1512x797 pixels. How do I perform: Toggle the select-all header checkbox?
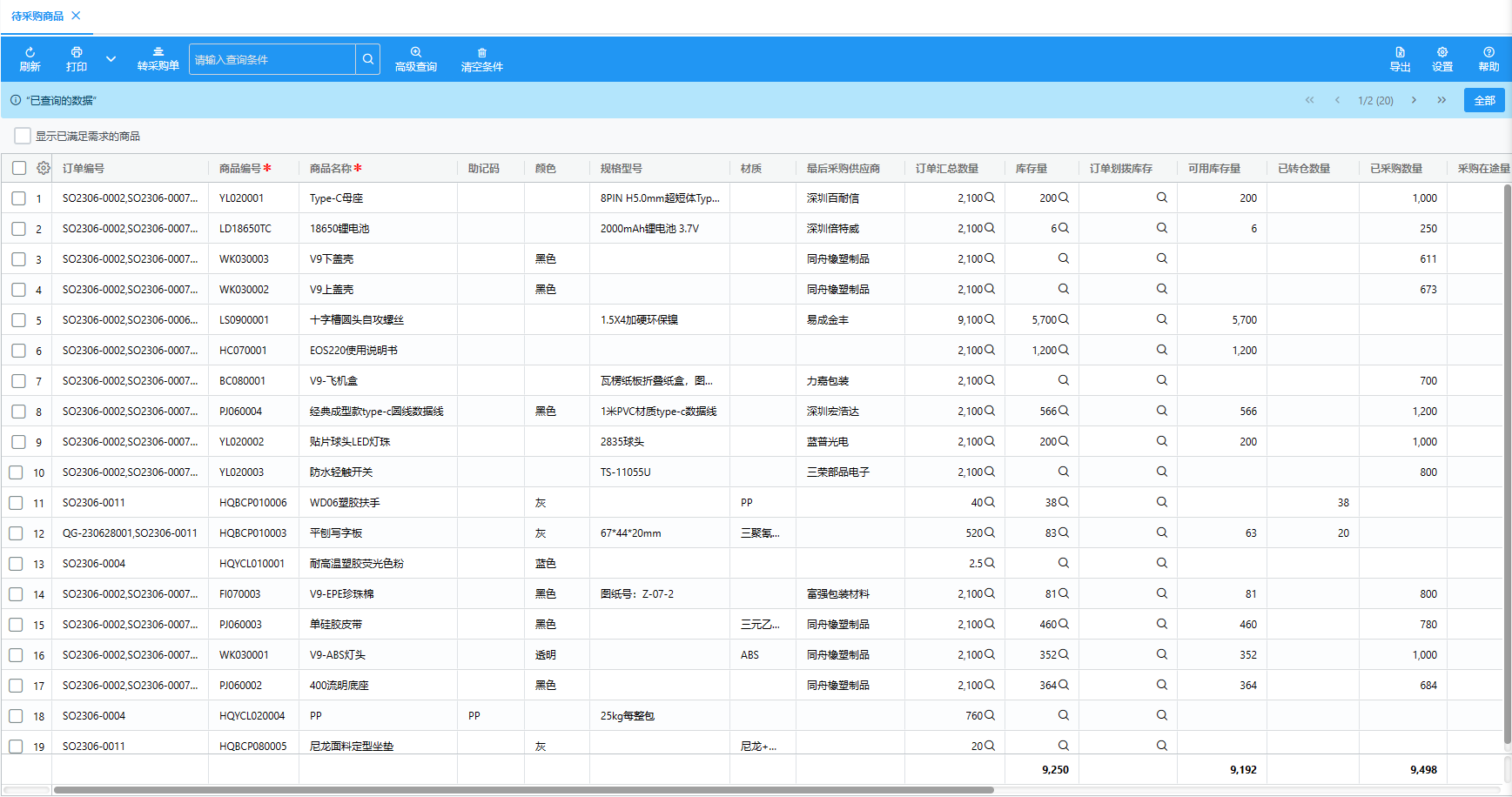click(x=19, y=168)
